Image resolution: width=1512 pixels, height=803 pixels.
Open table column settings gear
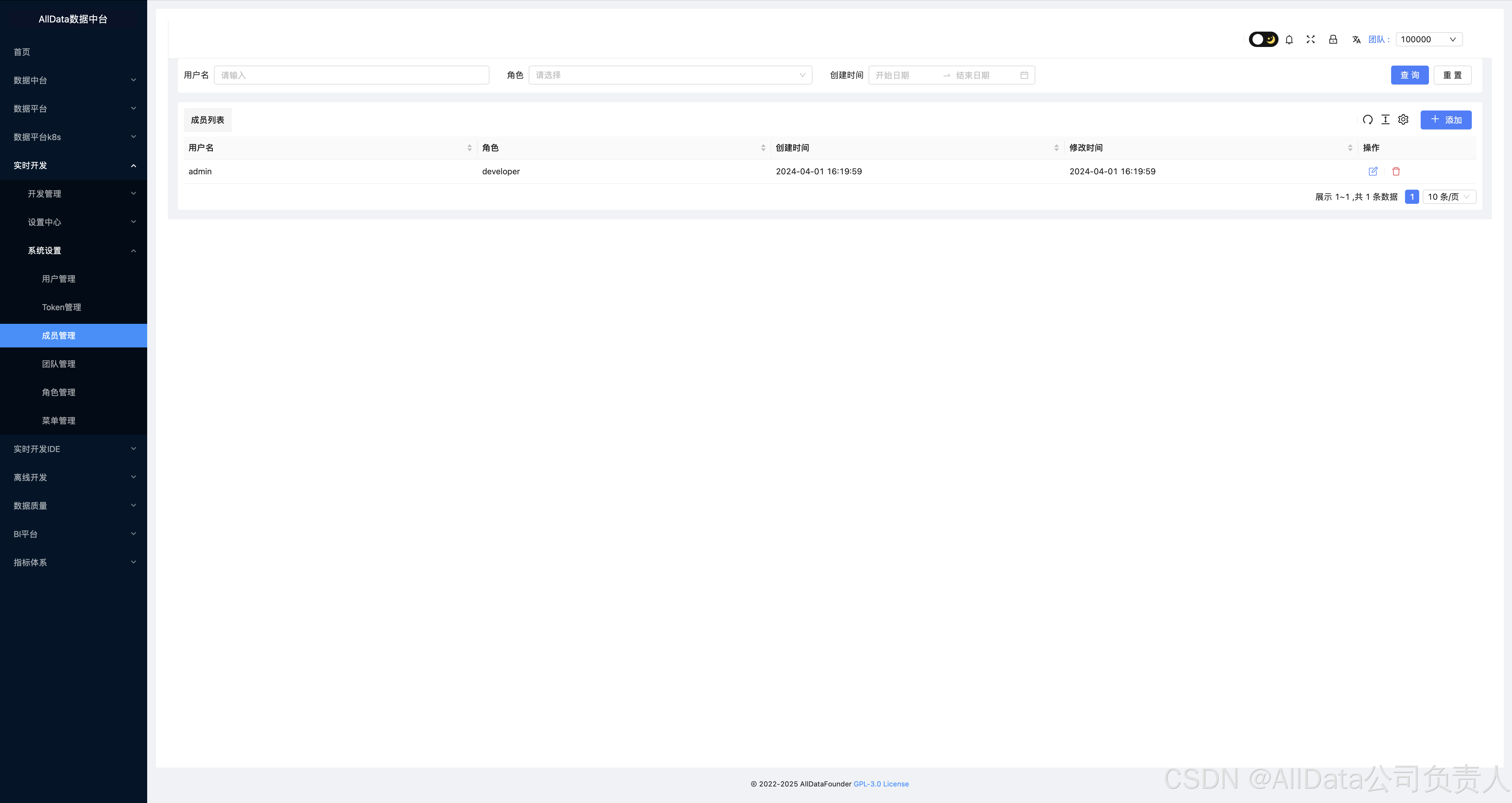click(x=1403, y=120)
